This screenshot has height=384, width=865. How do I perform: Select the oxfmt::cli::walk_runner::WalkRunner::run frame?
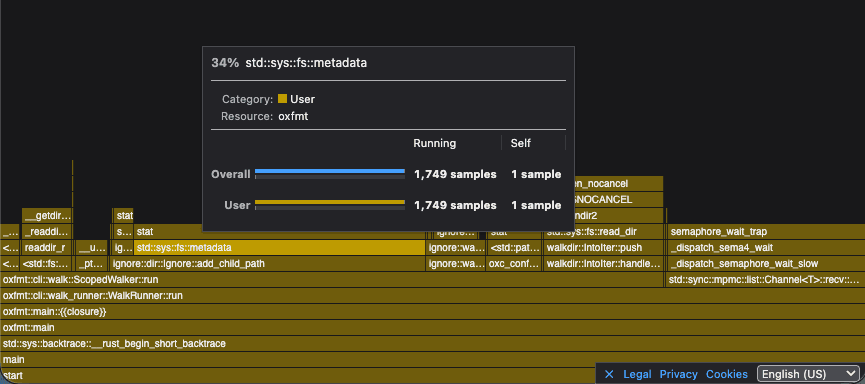[x=432, y=296]
